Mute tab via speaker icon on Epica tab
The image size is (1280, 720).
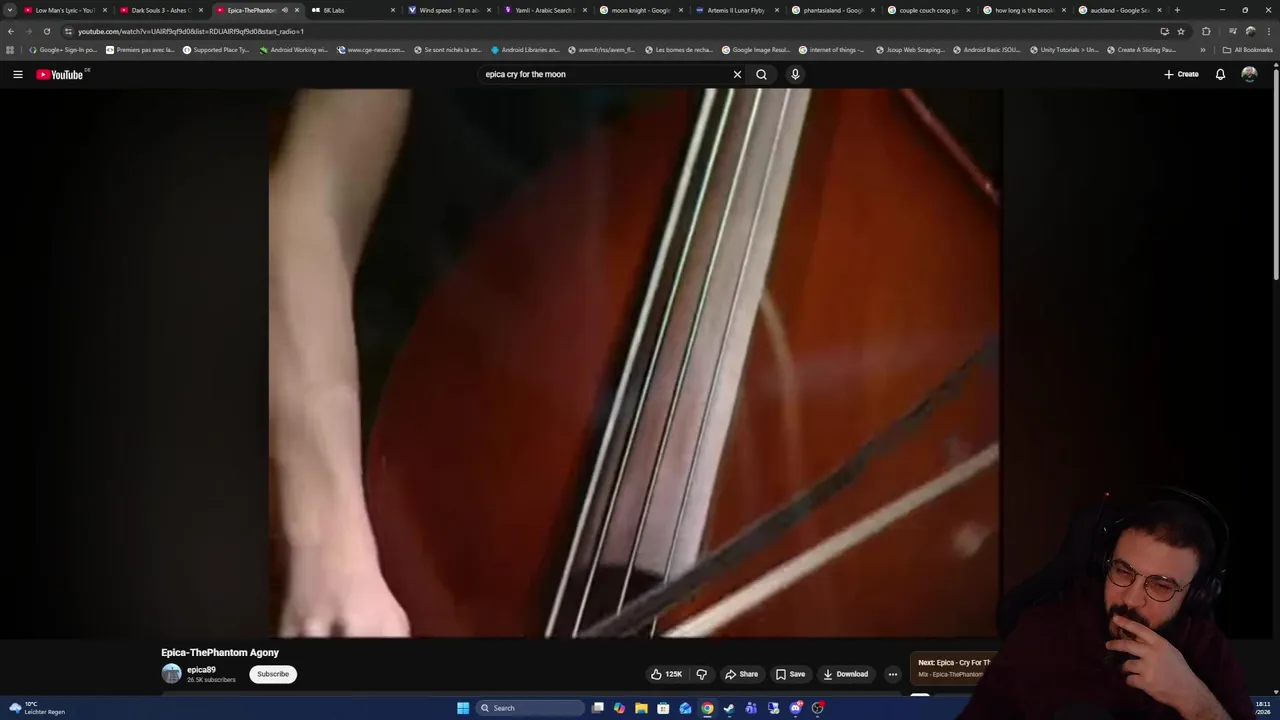pos(284,10)
